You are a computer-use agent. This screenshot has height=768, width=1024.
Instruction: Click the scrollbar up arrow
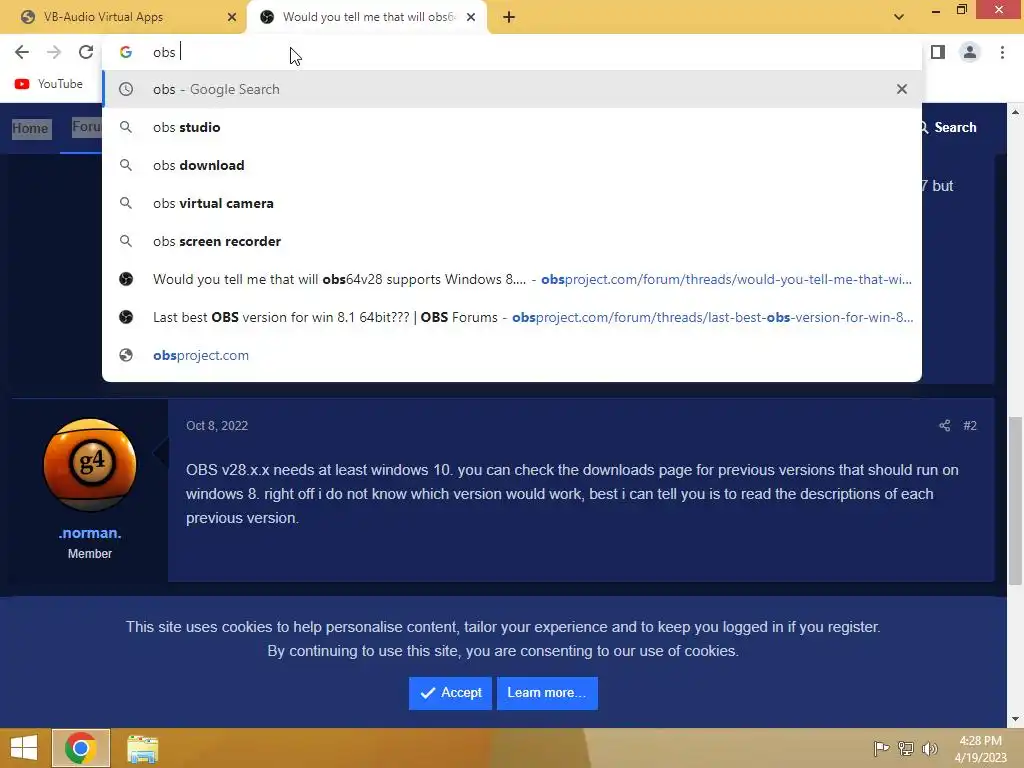[1015, 112]
